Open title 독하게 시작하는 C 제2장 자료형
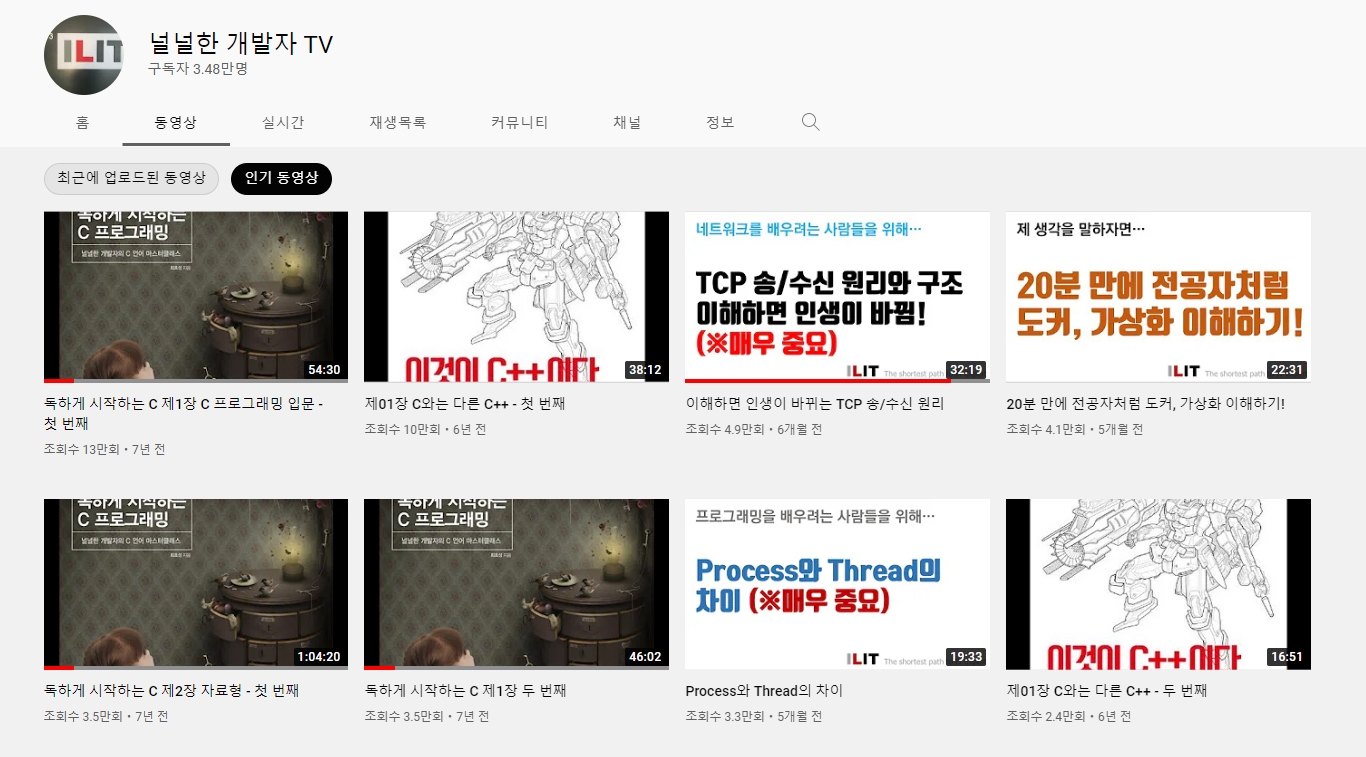 click(x=171, y=691)
